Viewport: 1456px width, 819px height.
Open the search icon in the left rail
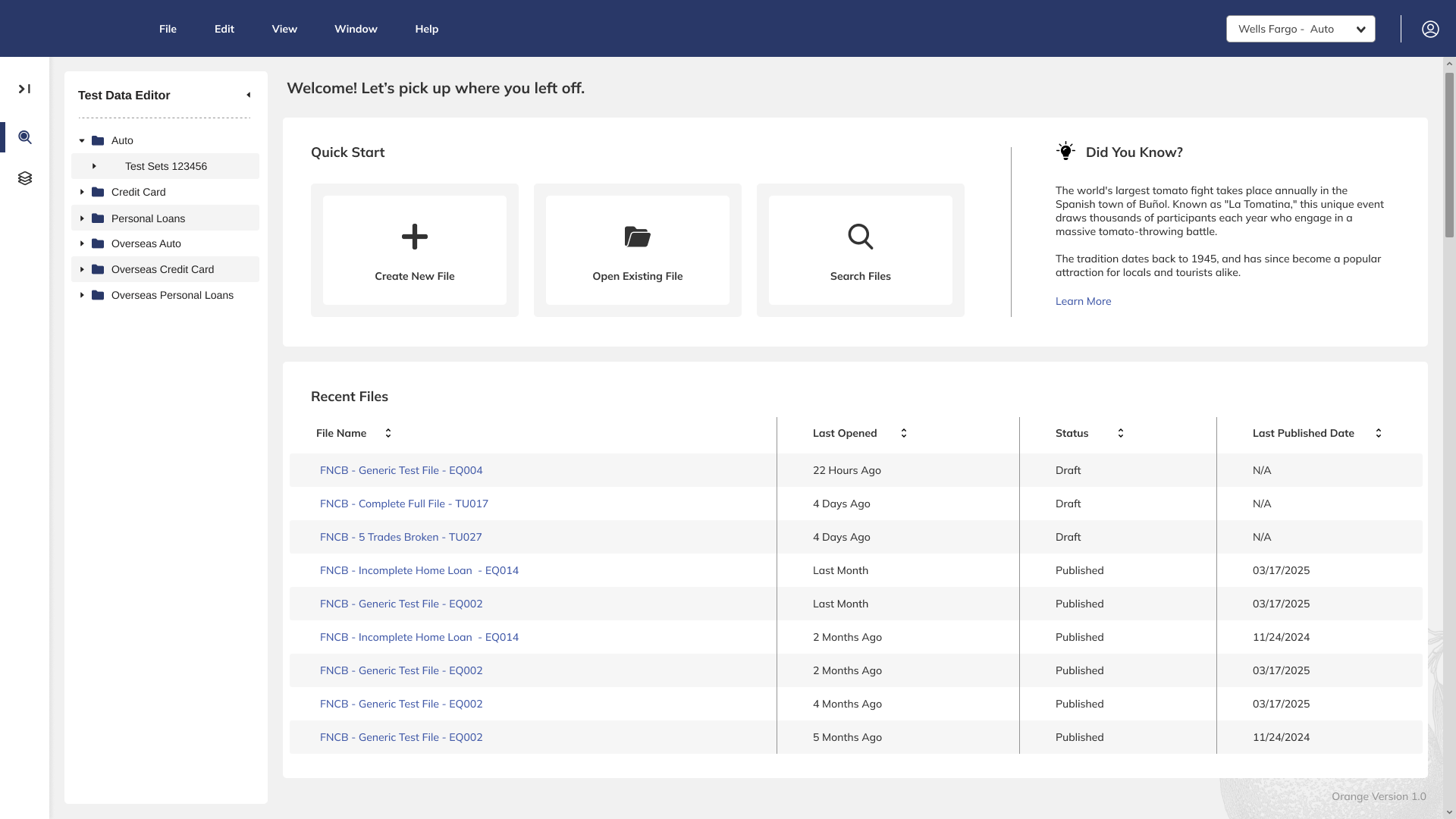[25, 137]
